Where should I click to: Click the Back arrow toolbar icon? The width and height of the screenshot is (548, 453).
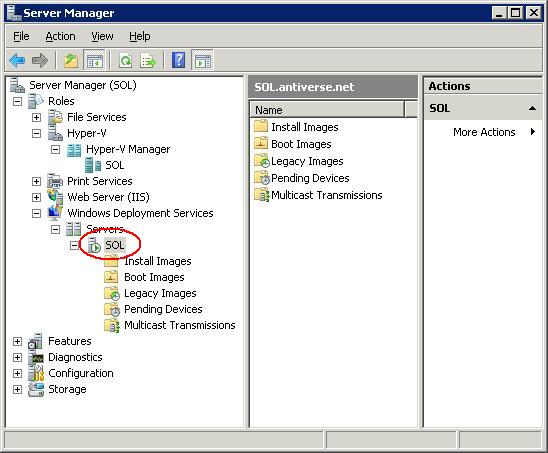tap(17, 60)
